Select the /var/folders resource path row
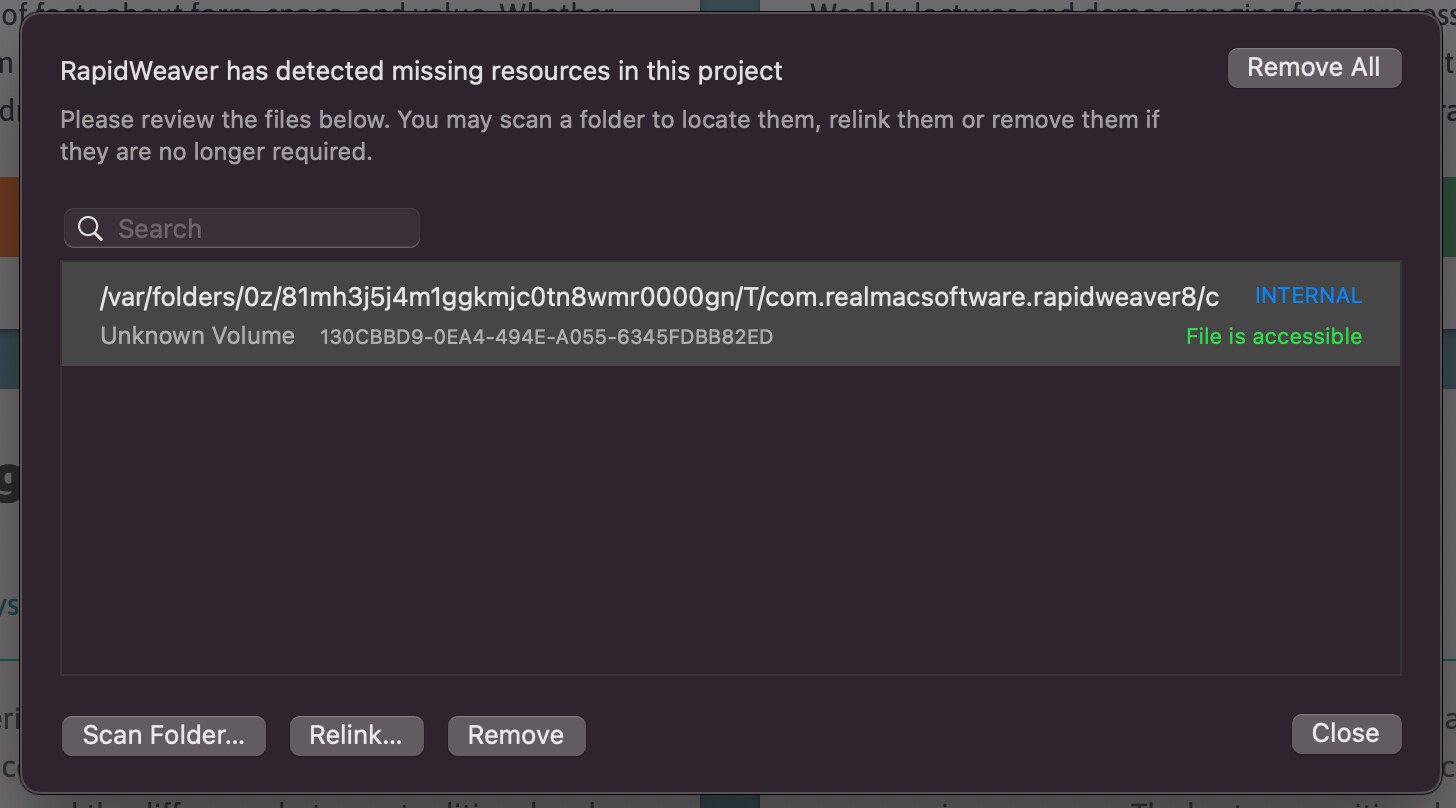 point(731,315)
